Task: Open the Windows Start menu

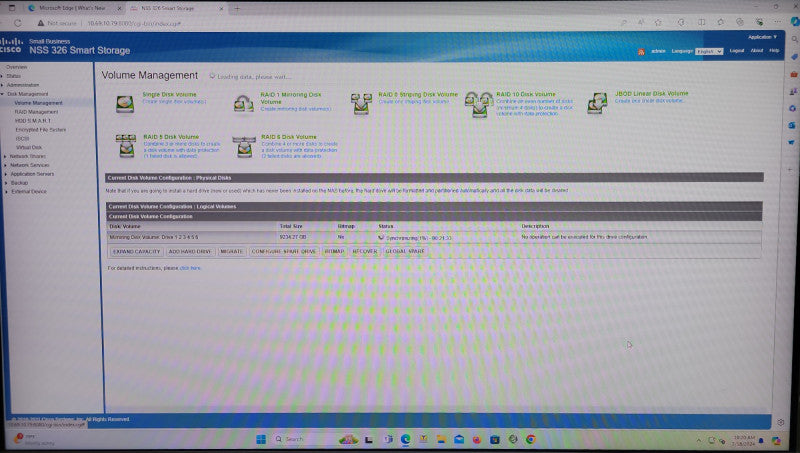Action: (x=261, y=439)
